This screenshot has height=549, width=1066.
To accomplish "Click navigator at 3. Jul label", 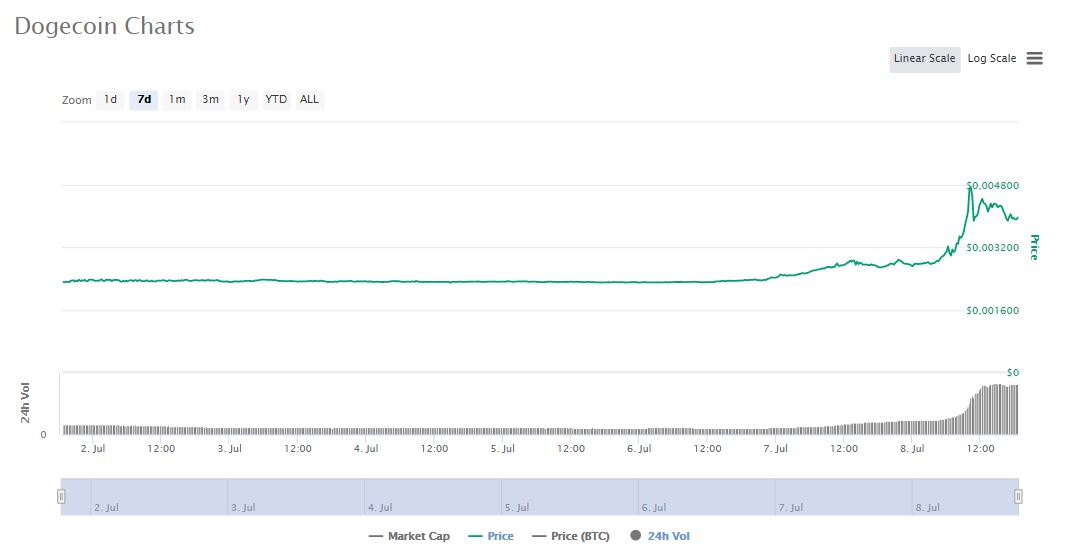I will [243, 508].
